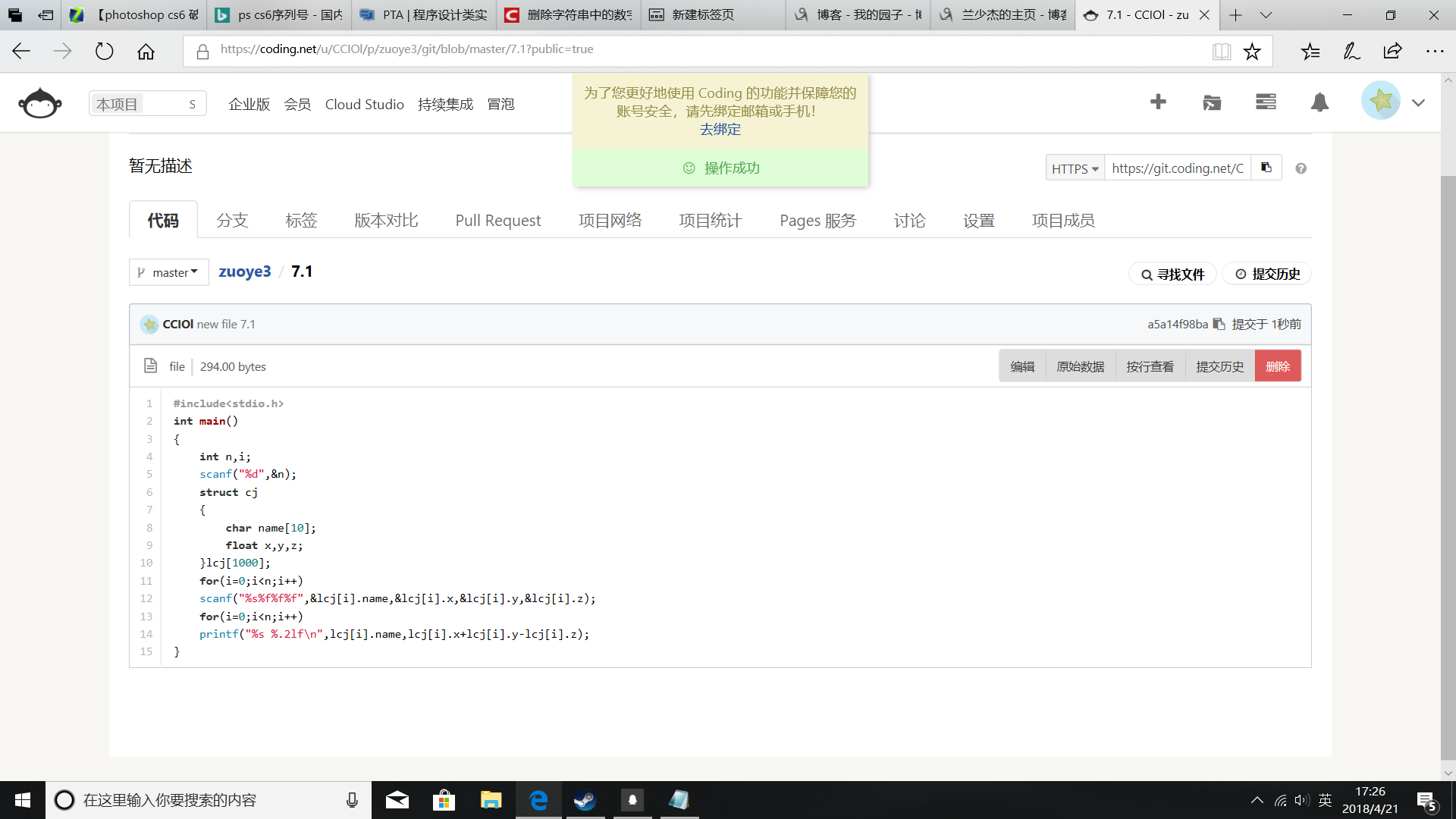Screen dimensions: 1456x819
Task: Click the 去绑定 link
Action: [x=720, y=130]
